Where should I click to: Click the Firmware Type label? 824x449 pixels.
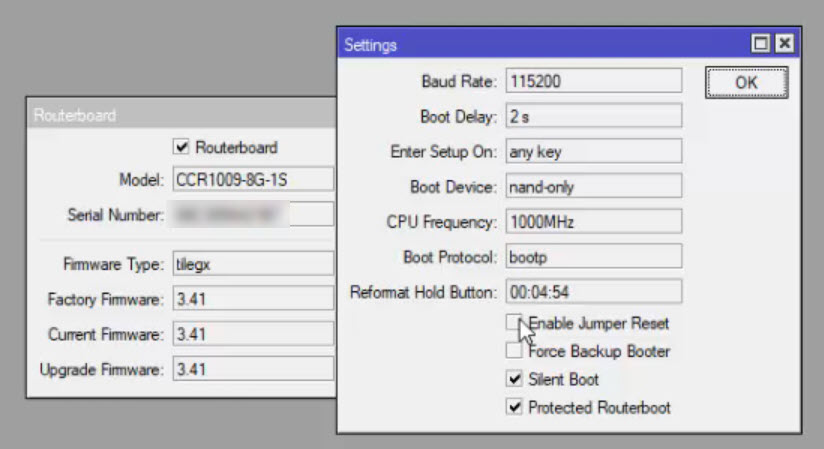[x=114, y=264]
